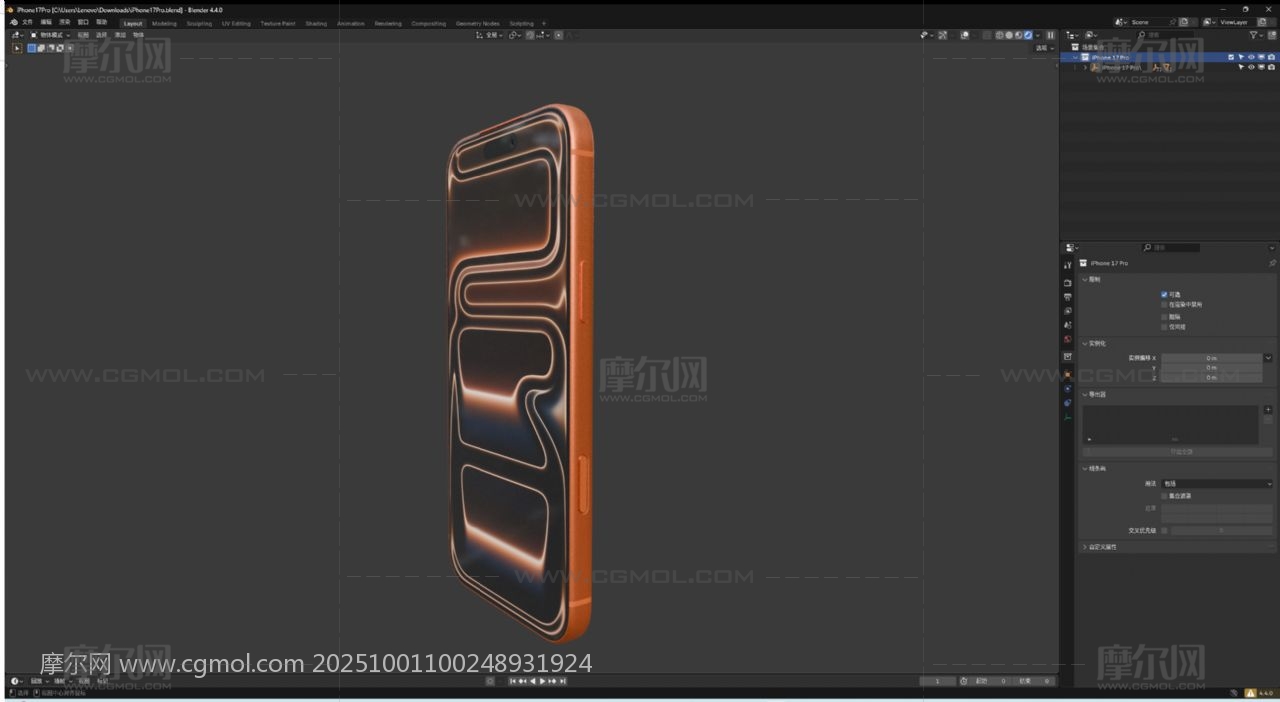Screen dimensions: 1280x702
Task: Open the Render properties tab icon
Action: pyautogui.click(x=1068, y=283)
